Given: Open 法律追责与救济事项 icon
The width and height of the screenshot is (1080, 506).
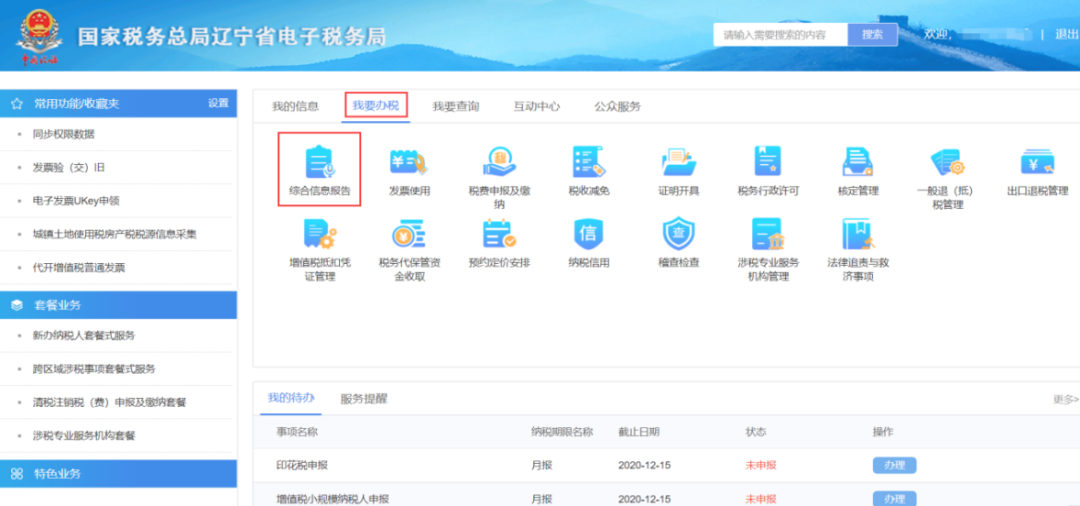Looking at the screenshot, I should pos(858,234).
